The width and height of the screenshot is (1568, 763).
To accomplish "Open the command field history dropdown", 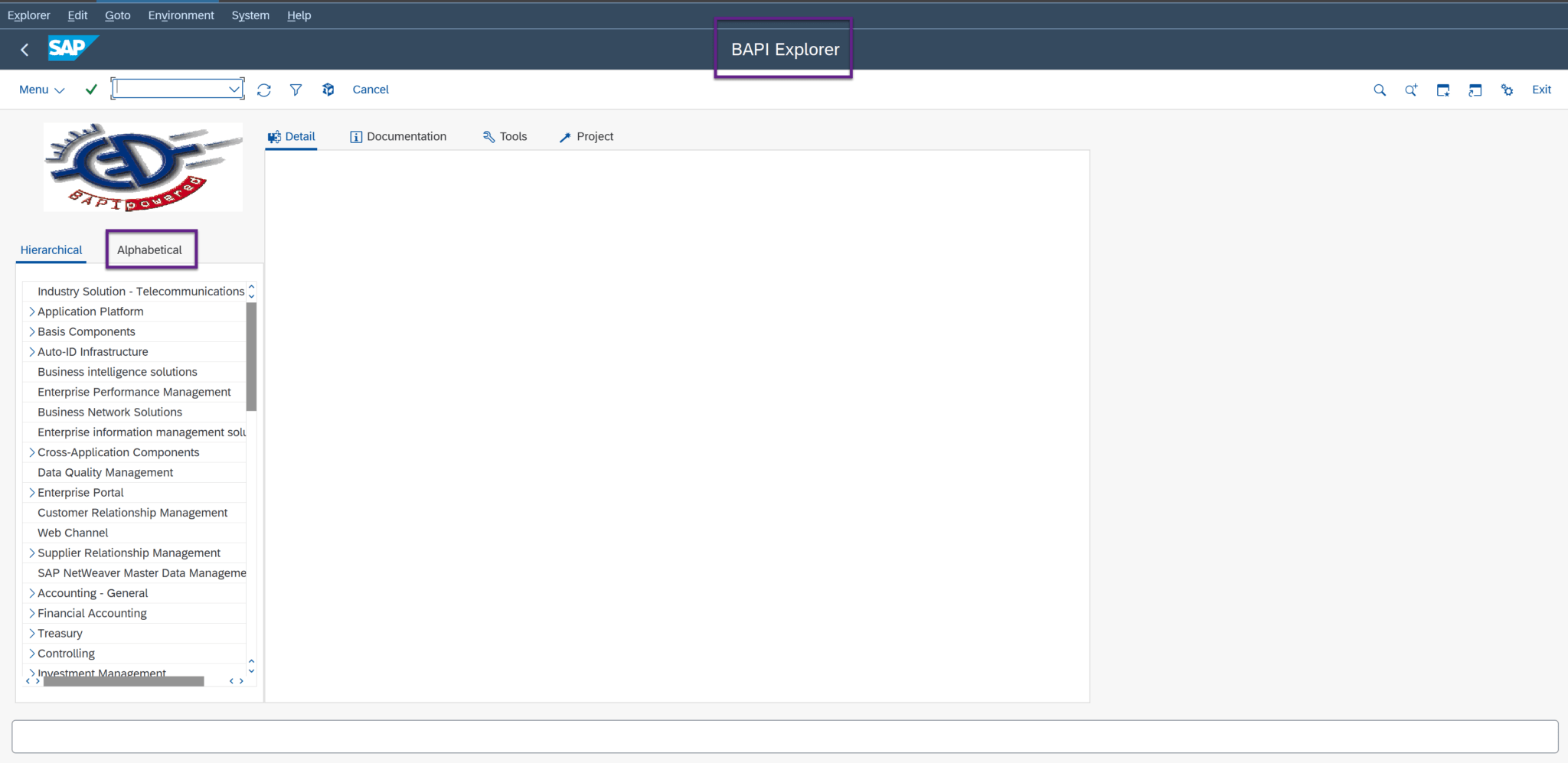I will click(x=234, y=88).
